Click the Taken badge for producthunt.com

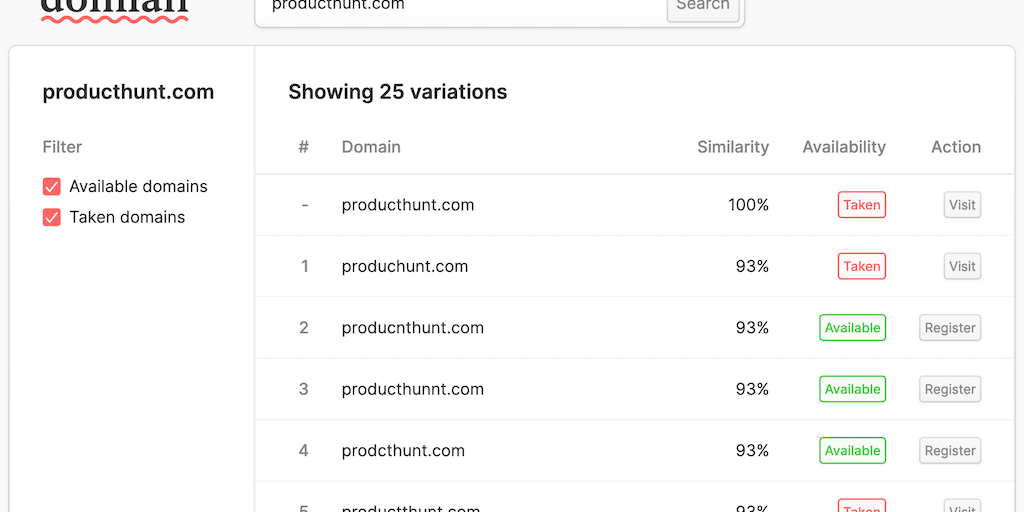pos(861,205)
